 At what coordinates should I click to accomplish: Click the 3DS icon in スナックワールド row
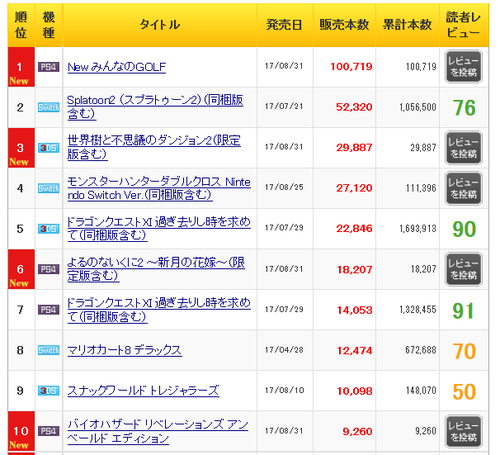click(49, 391)
